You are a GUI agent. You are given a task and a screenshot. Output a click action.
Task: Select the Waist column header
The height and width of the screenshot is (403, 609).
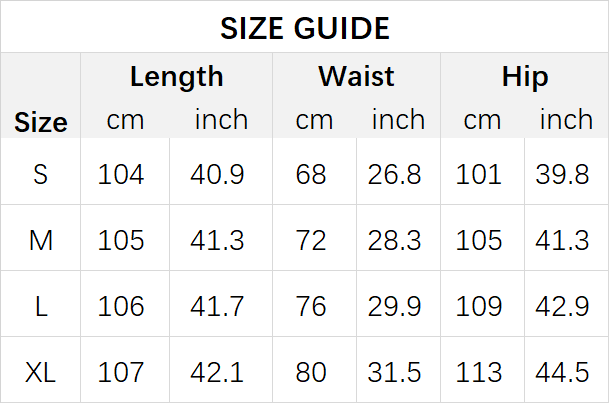357,76
